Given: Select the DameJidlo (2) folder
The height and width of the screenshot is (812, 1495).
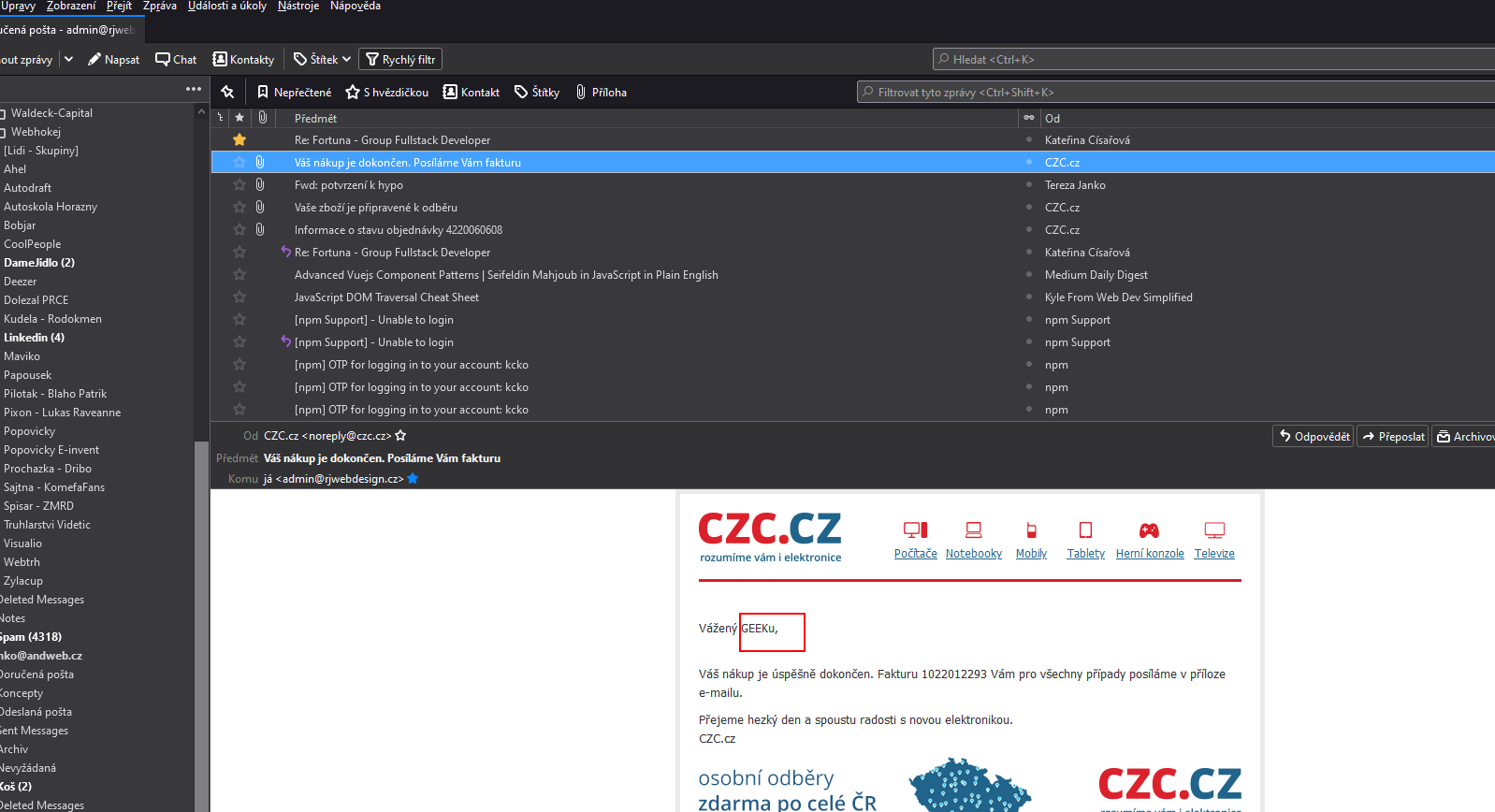Looking at the screenshot, I should point(39,263).
